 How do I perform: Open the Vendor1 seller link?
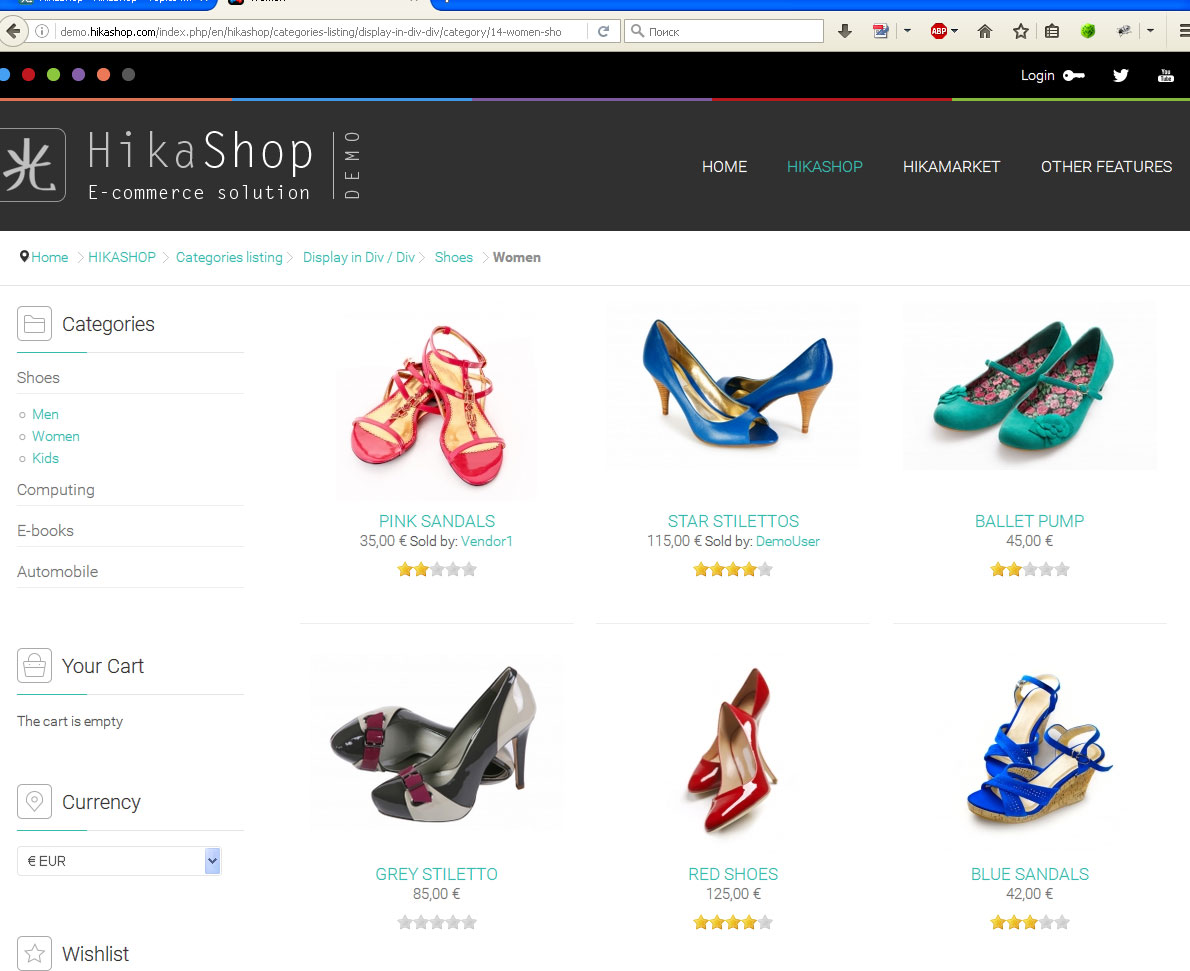tap(487, 541)
